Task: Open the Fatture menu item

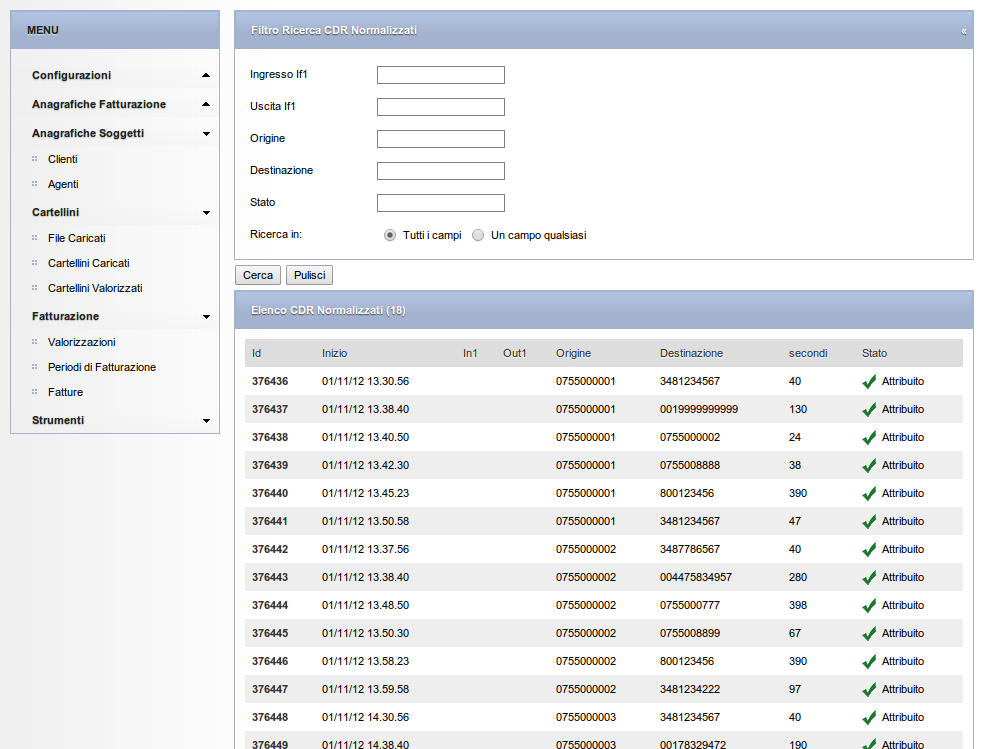Action: tap(65, 393)
